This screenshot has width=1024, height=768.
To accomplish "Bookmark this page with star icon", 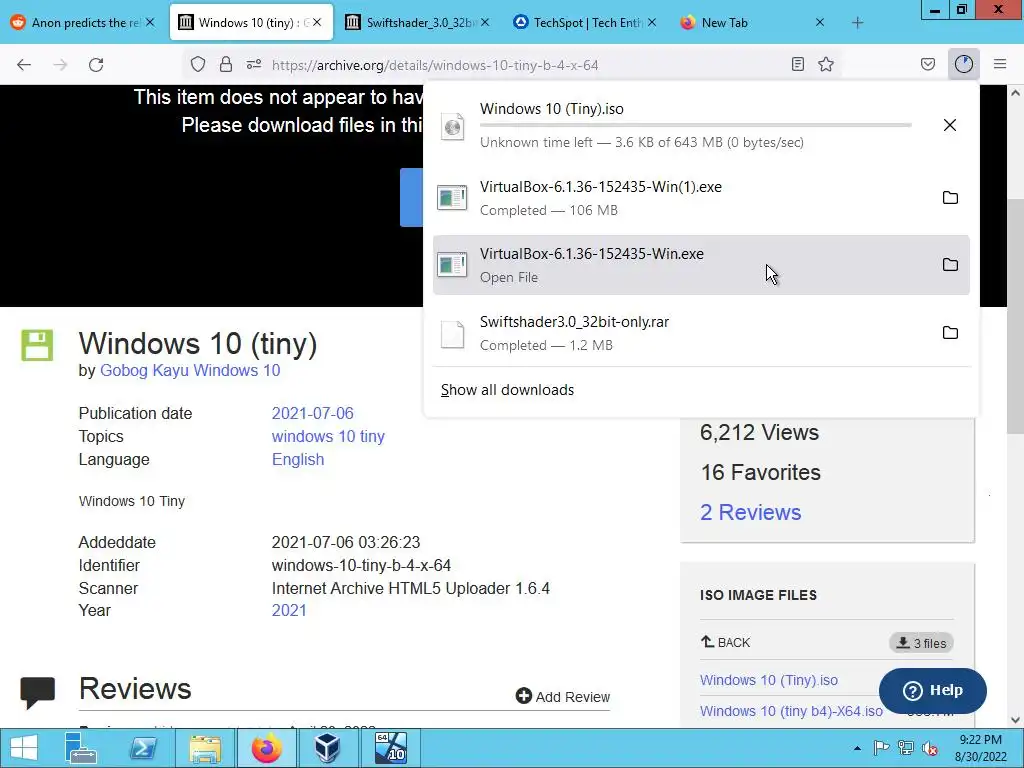I will click(x=826, y=64).
